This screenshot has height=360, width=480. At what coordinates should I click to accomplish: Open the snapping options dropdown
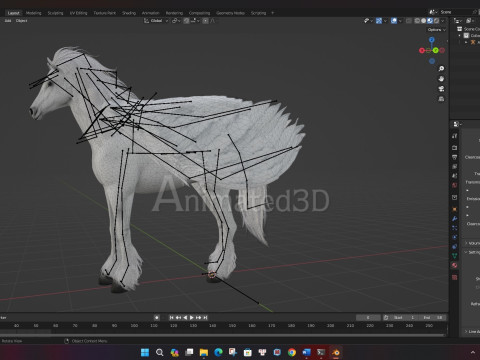195,21
